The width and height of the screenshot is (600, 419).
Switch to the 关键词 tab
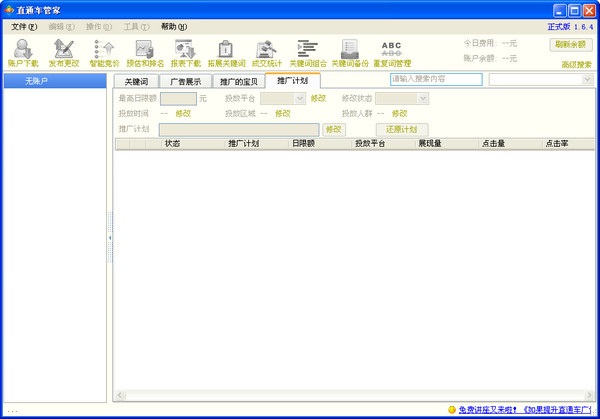click(x=136, y=82)
